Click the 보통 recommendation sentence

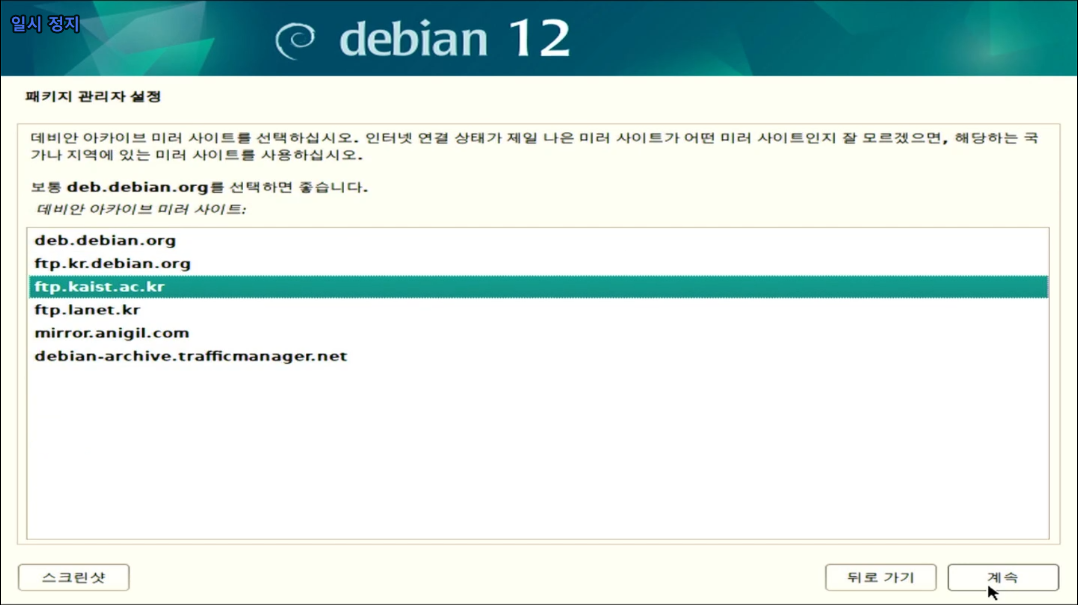(x=199, y=187)
